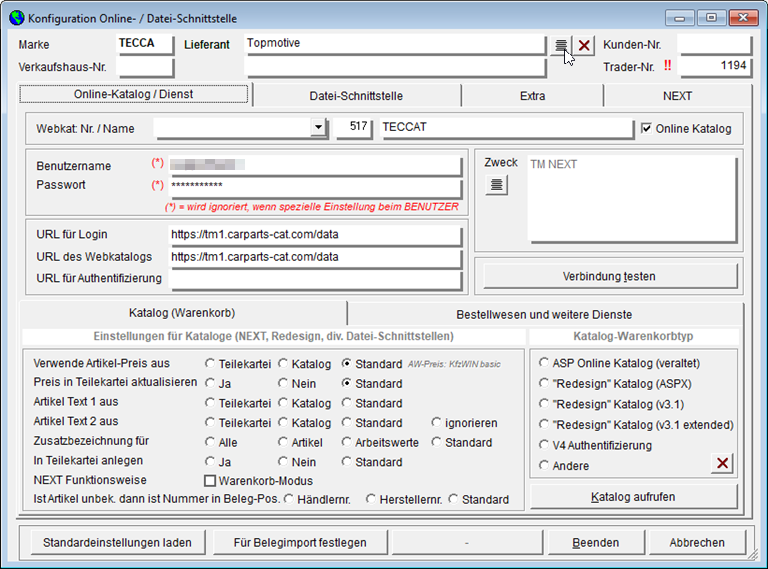Viewport: 768px width, 569px height.
Task: Click the Zweck text area
Action: click(632, 198)
